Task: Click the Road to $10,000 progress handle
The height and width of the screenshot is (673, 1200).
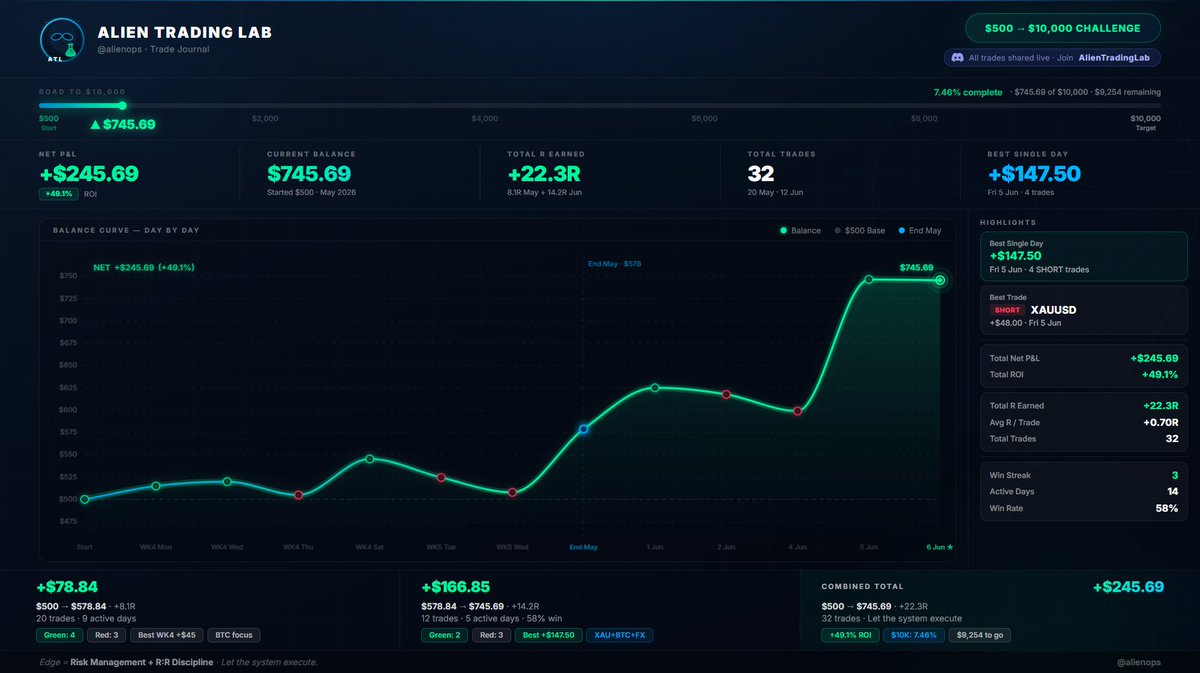Action: point(122,105)
